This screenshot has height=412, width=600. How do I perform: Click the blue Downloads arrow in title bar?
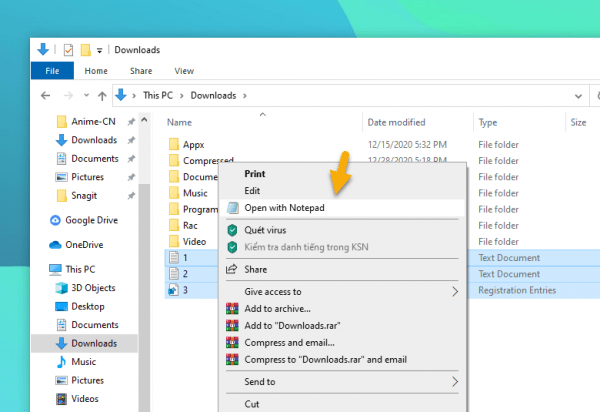point(43,49)
